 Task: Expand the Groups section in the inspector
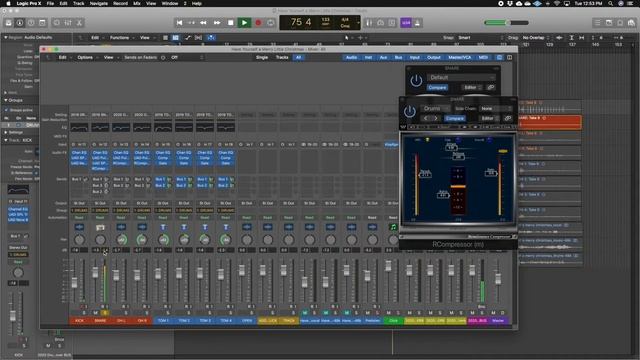click(6, 100)
